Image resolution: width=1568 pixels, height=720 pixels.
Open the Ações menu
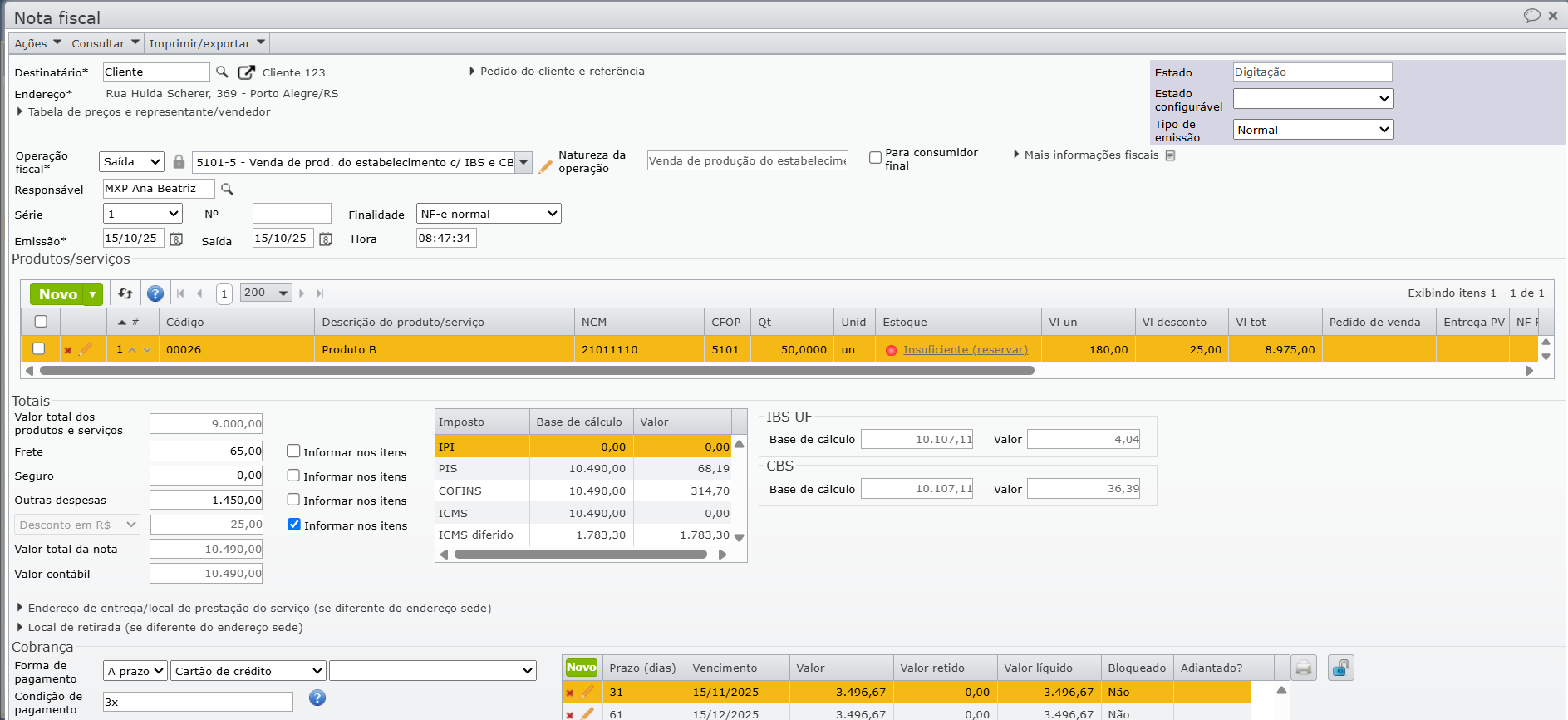click(x=37, y=43)
